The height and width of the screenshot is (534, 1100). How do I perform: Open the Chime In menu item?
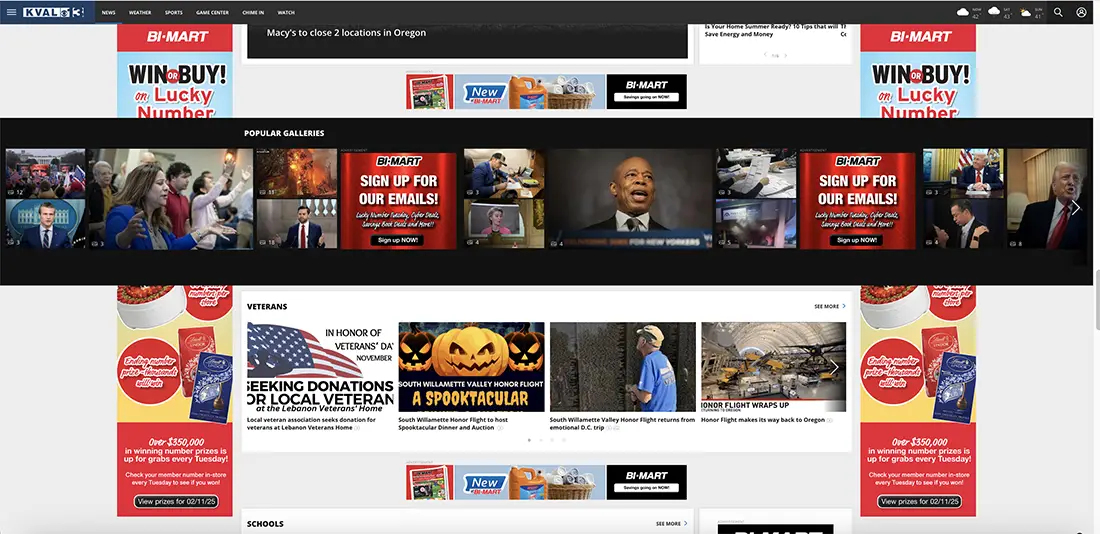253,13
